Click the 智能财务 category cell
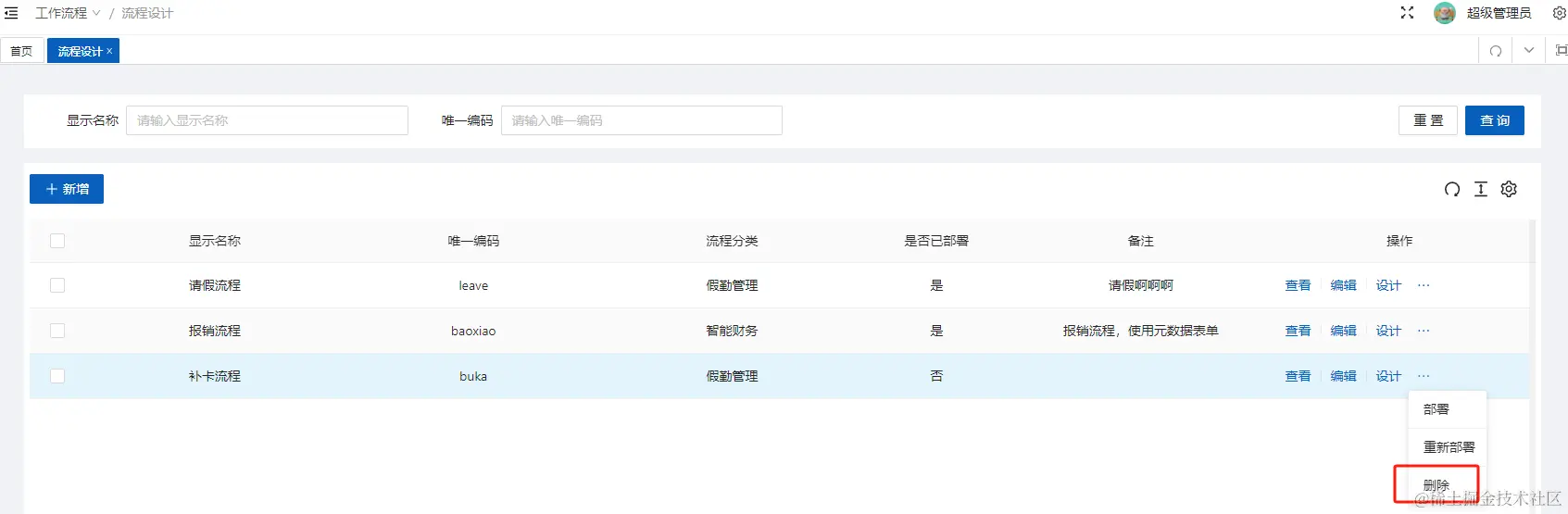The image size is (1568, 514). pos(732,331)
